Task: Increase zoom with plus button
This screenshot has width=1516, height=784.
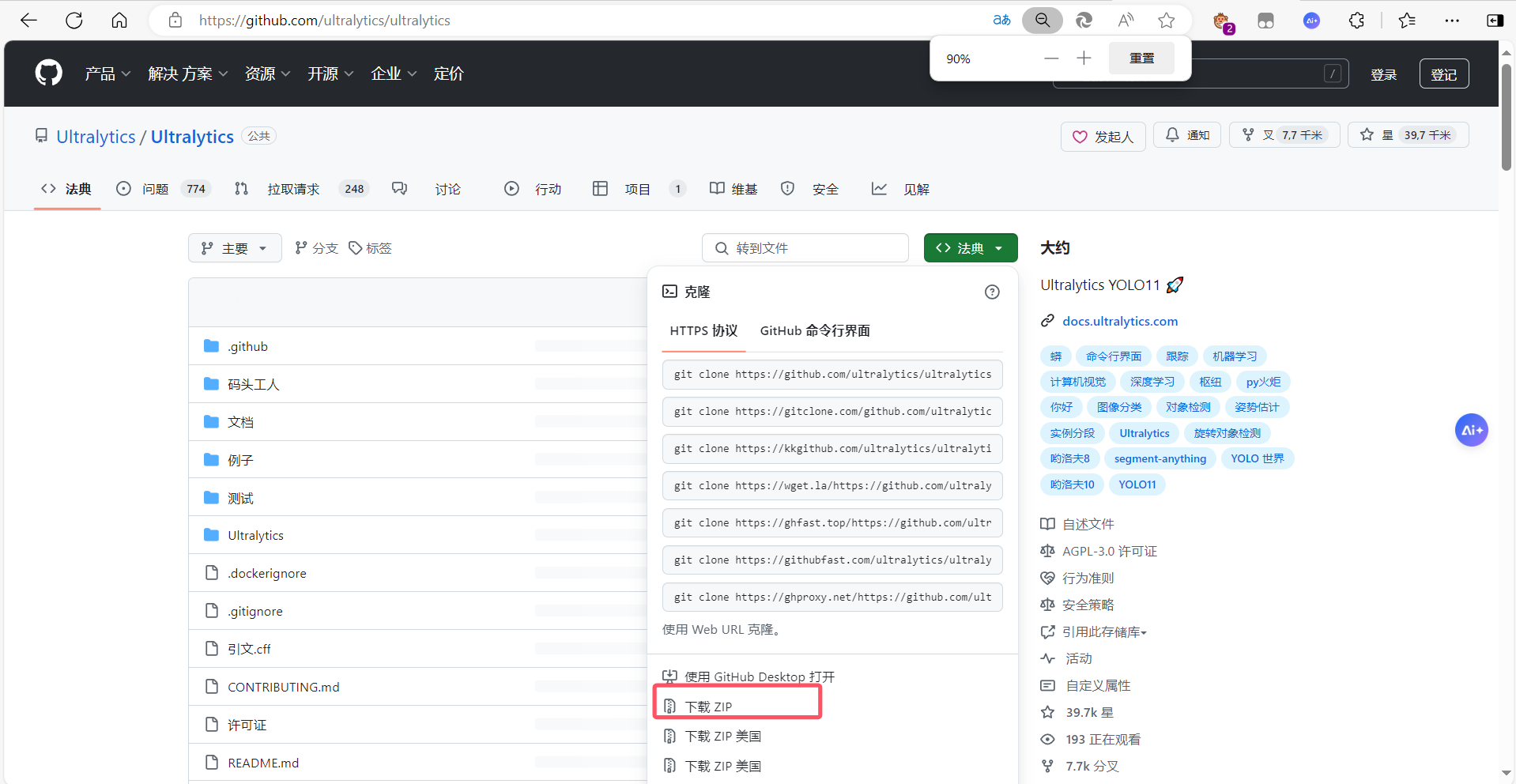Action: click(x=1084, y=58)
